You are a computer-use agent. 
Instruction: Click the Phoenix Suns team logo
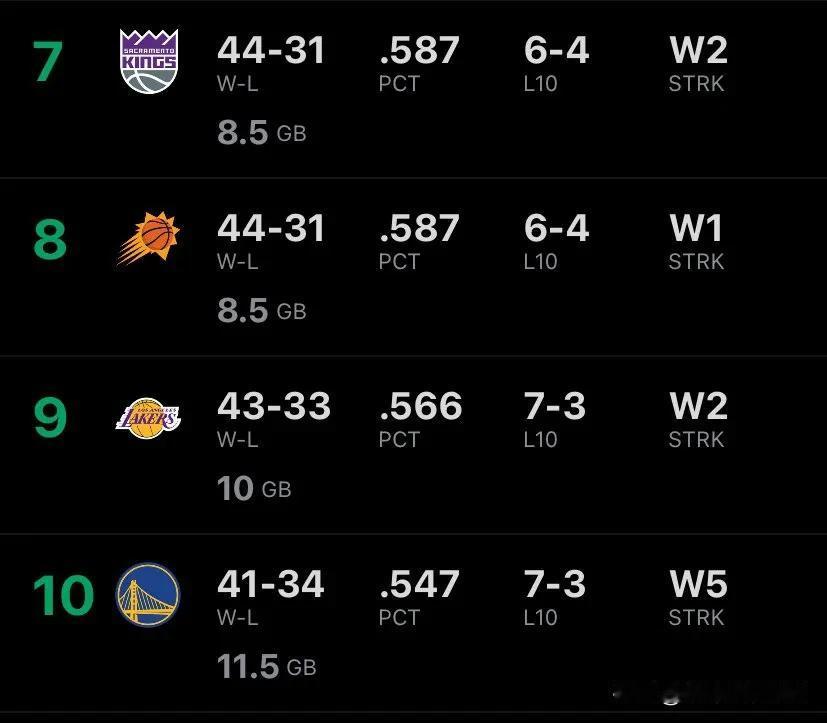pos(148,239)
